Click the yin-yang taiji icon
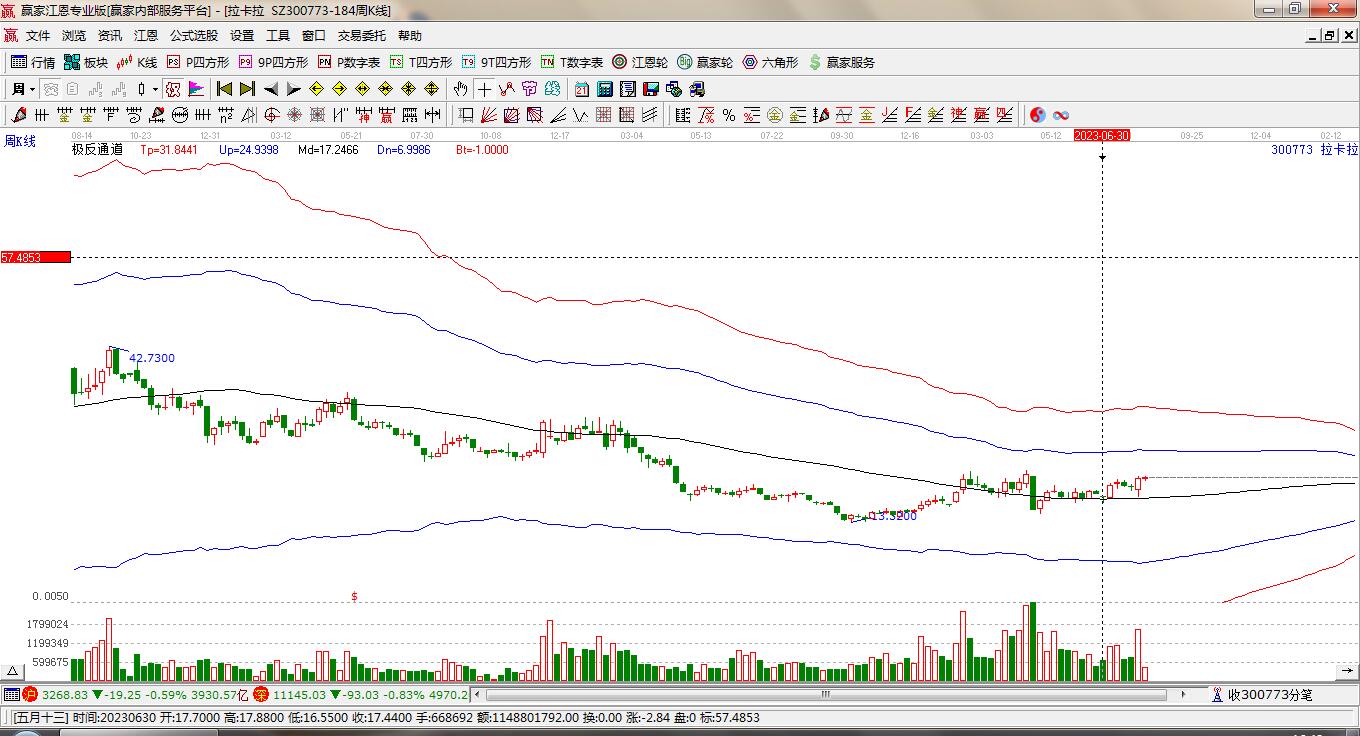 (1038, 115)
